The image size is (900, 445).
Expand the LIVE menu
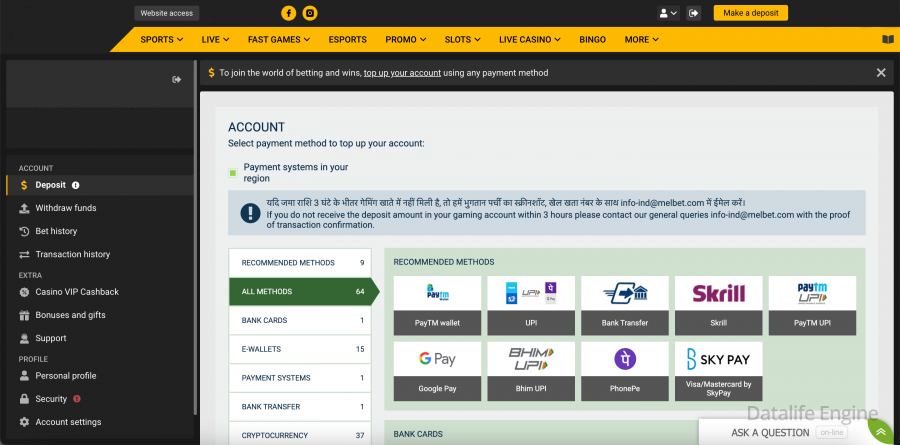[215, 40]
